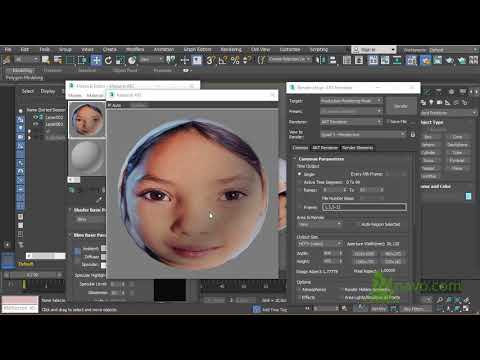Select the gray second material sample slot
Viewport: 480px width, 360px height.
pos(87,157)
